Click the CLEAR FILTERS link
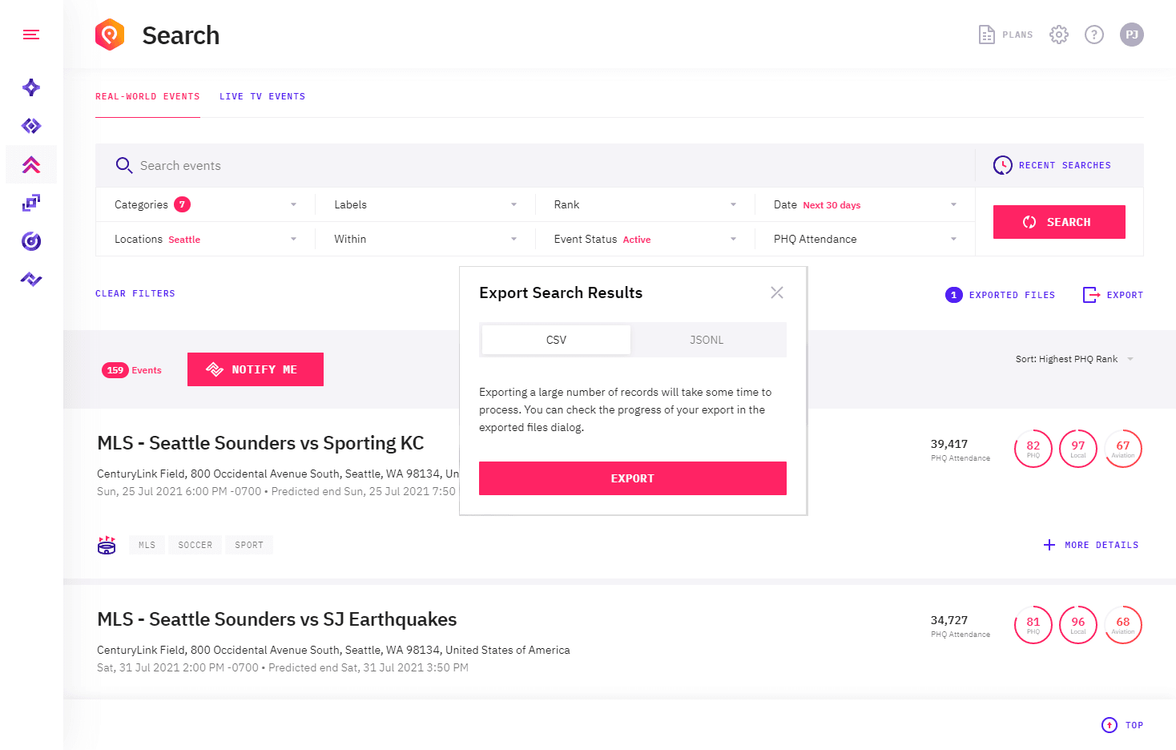 [135, 293]
